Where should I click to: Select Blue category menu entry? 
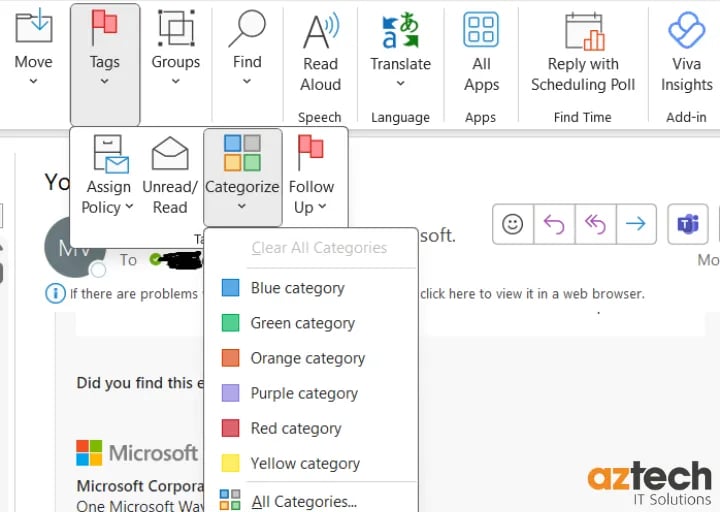(x=311, y=288)
